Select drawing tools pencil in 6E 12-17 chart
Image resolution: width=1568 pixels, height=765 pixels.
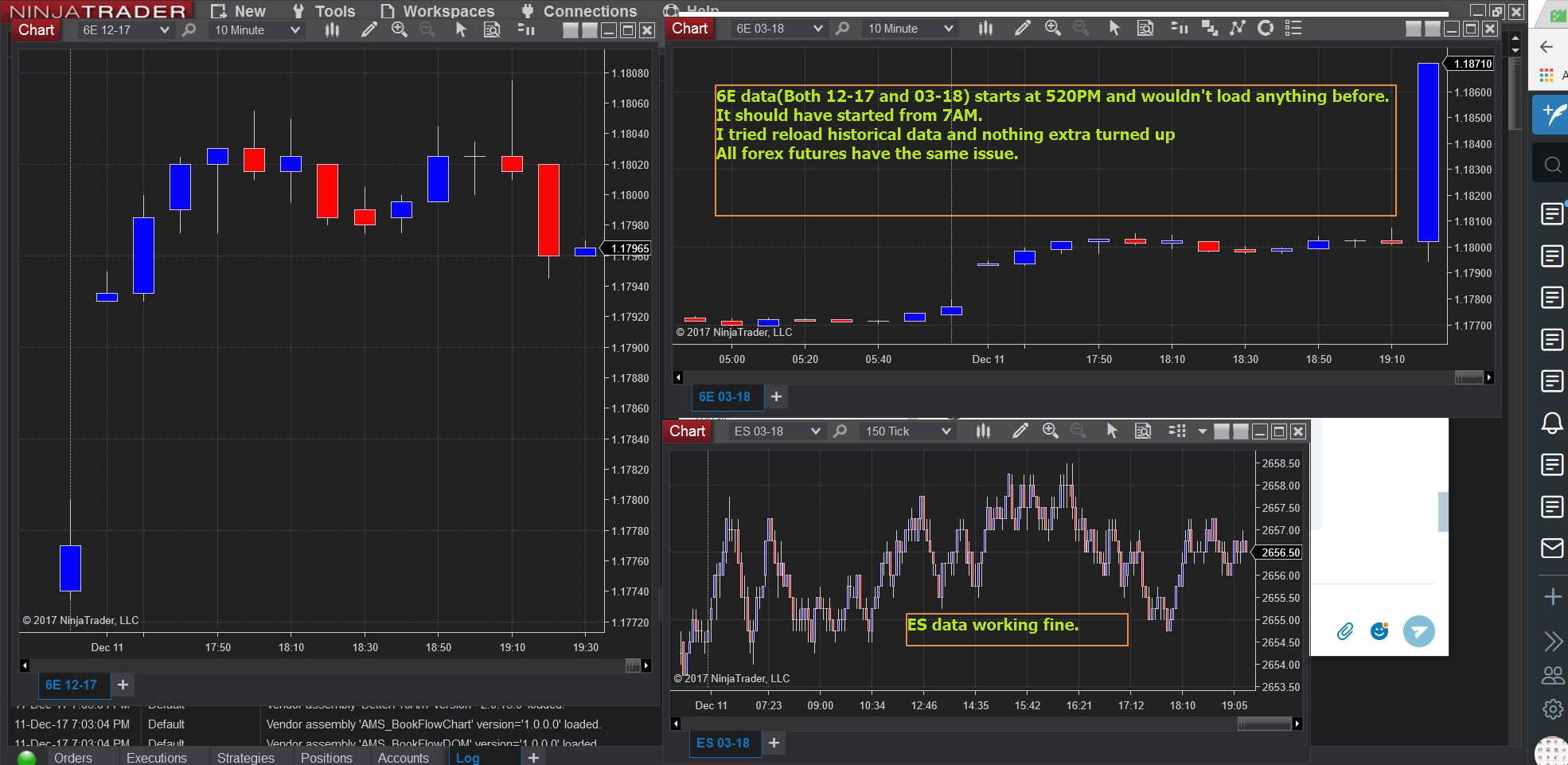point(369,30)
